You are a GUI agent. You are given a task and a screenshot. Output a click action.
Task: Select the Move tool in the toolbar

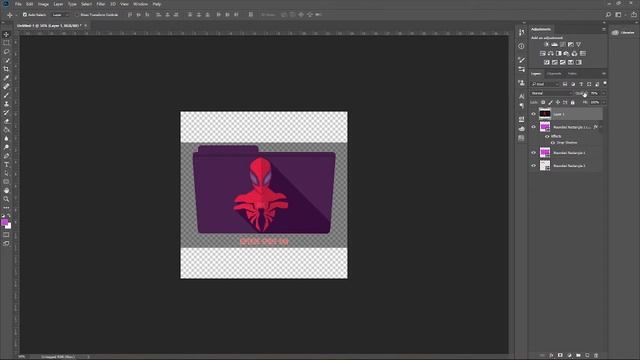[6, 34]
